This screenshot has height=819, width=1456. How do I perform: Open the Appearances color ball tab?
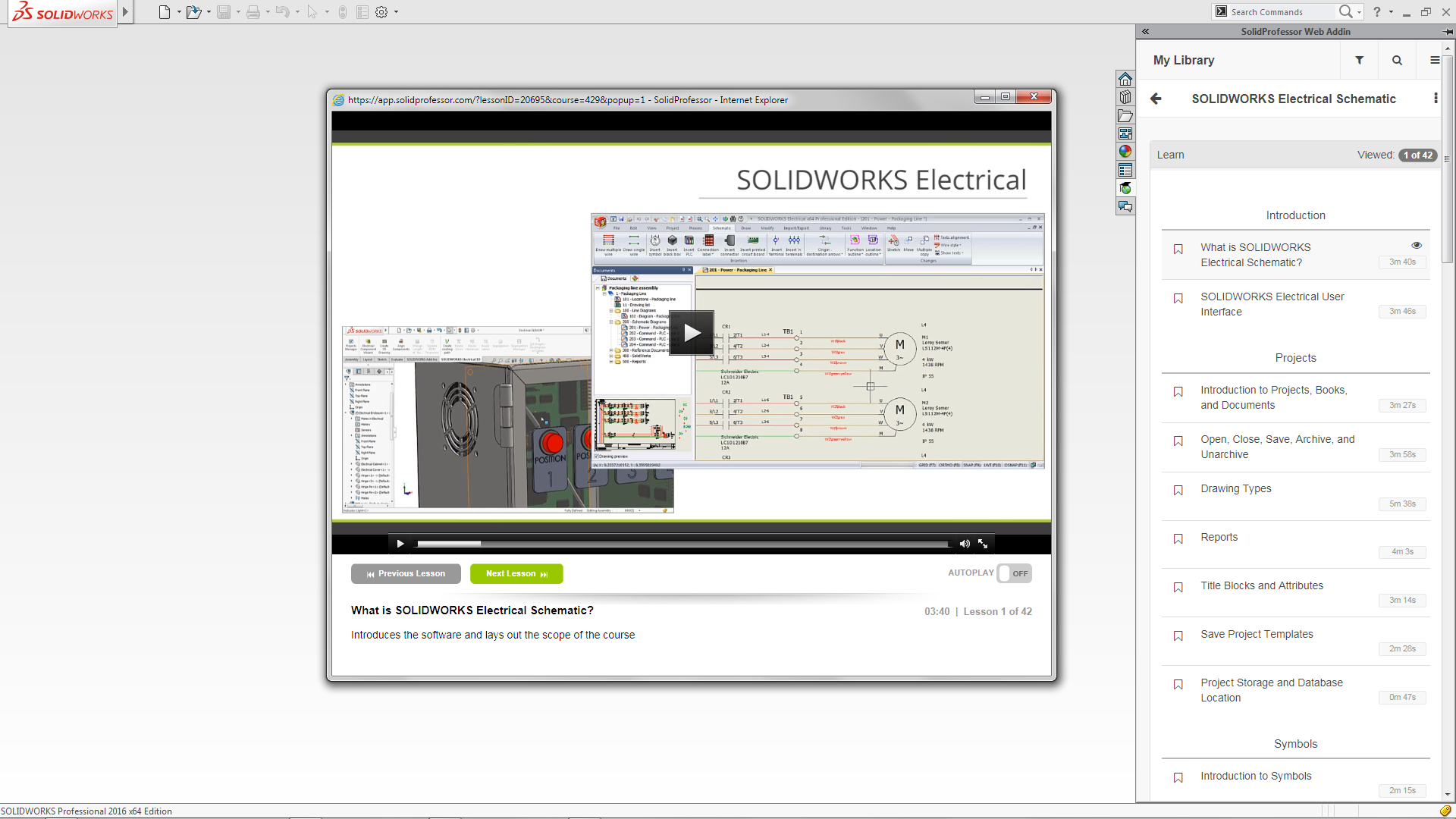(x=1125, y=152)
